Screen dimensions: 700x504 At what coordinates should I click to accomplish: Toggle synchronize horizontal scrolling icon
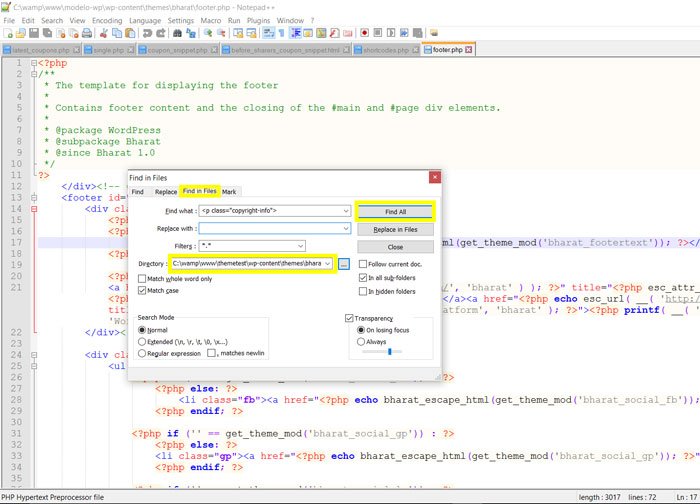click(251, 33)
